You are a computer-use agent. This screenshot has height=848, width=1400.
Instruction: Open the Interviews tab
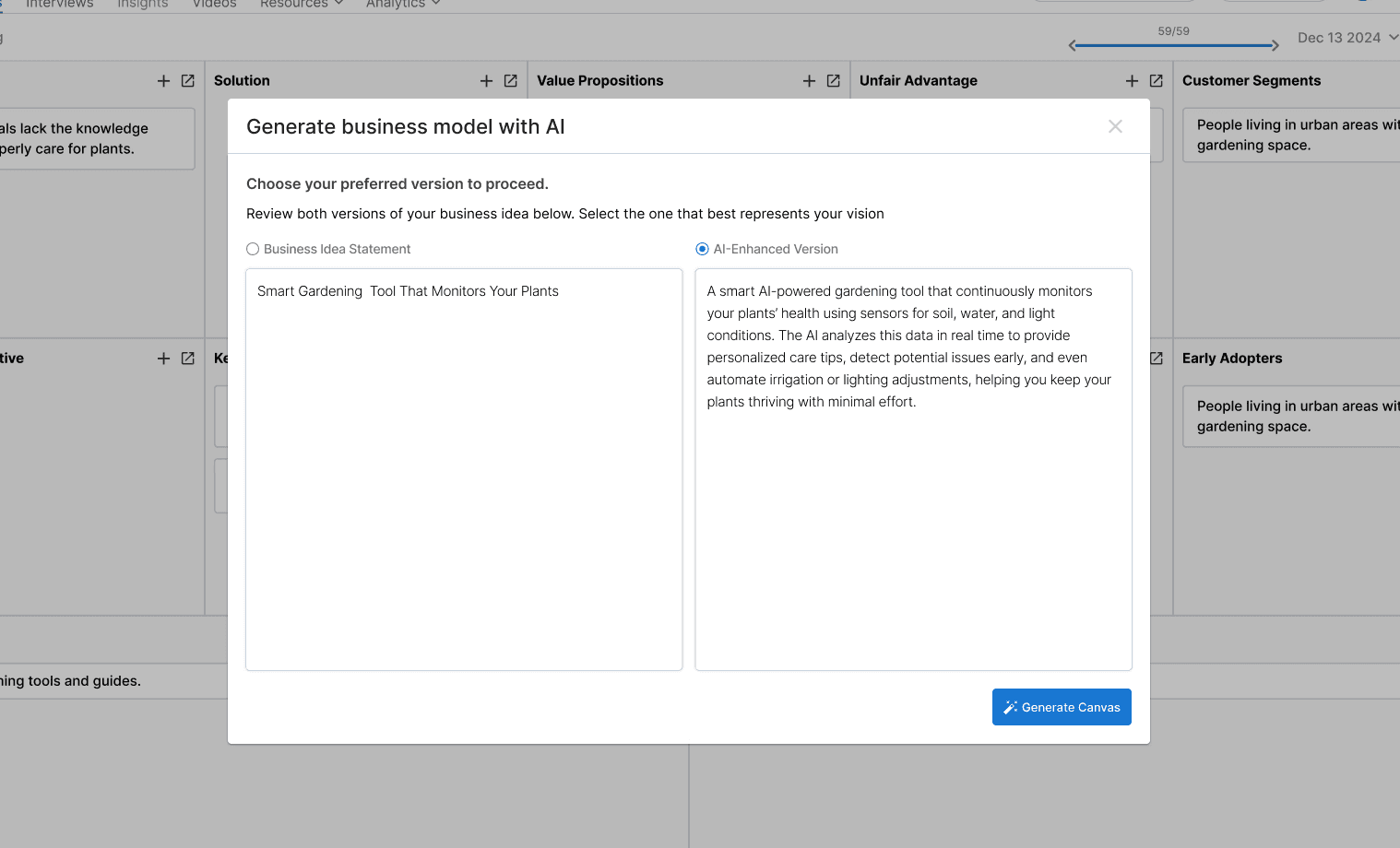click(59, 4)
